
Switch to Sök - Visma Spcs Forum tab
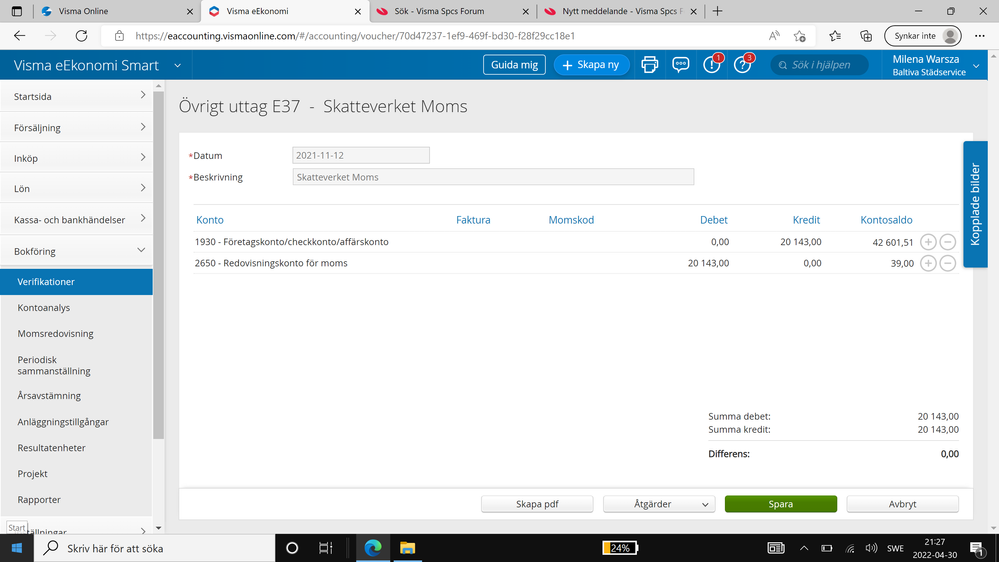(453, 11)
